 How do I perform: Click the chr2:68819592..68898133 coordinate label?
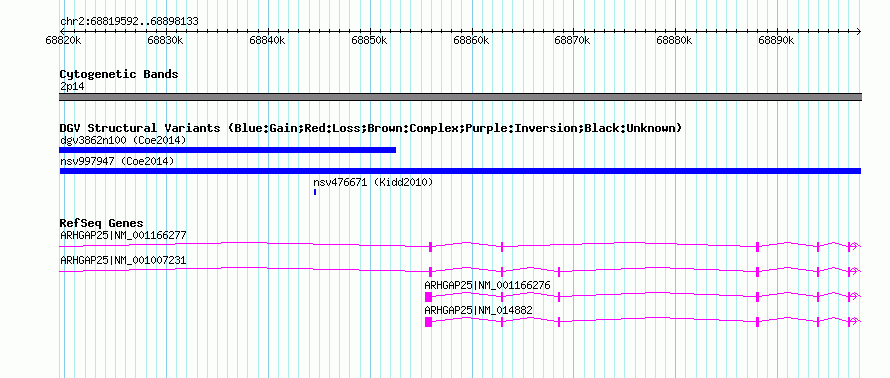(x=129, y=22)
